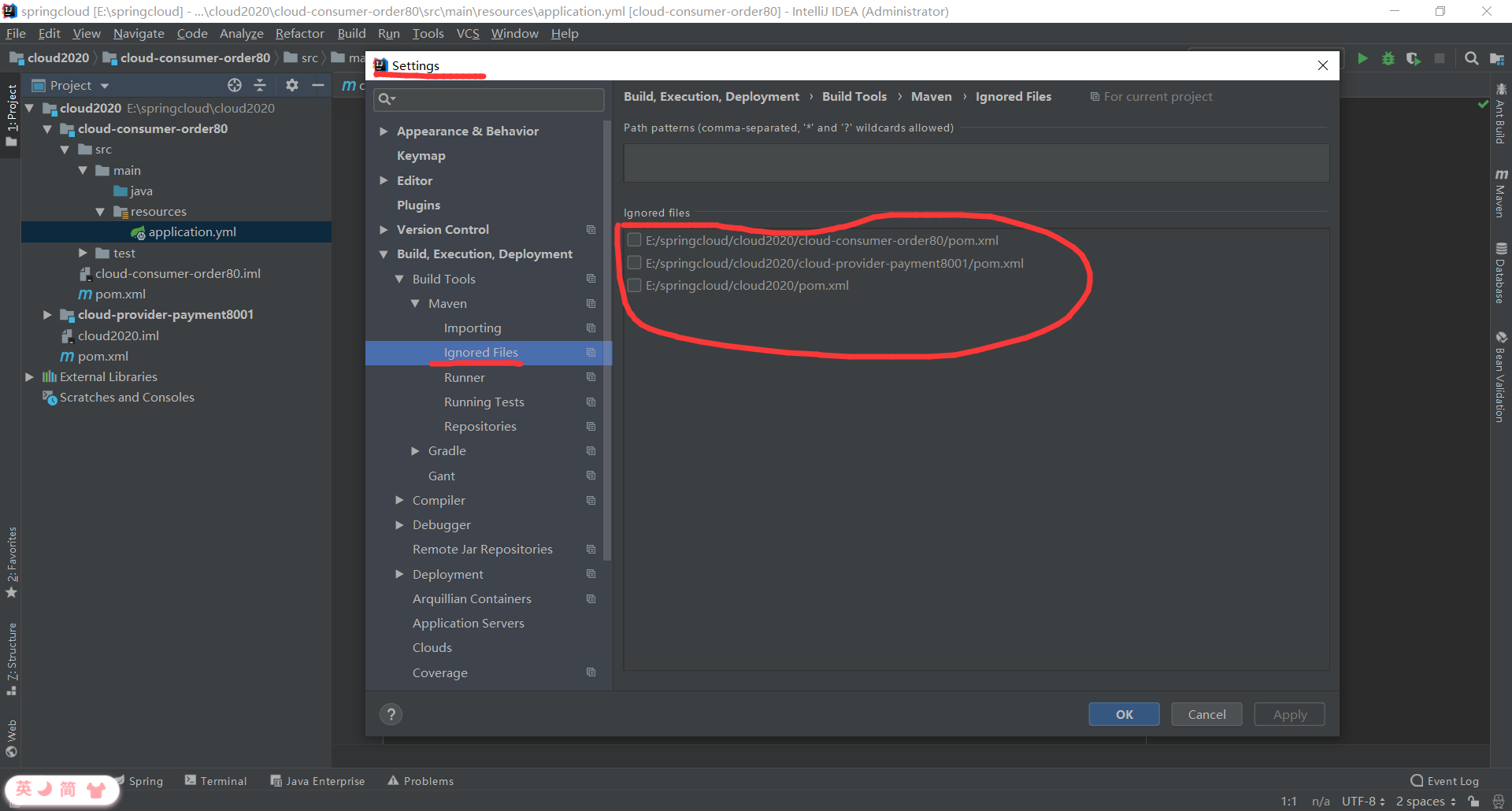Select Importing under Maven settings
1512x811 pixels.
pos(472,328)
